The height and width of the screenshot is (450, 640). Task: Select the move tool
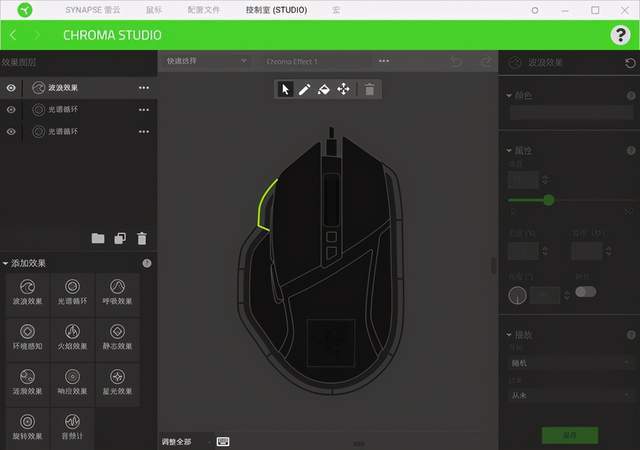(343, 89)
